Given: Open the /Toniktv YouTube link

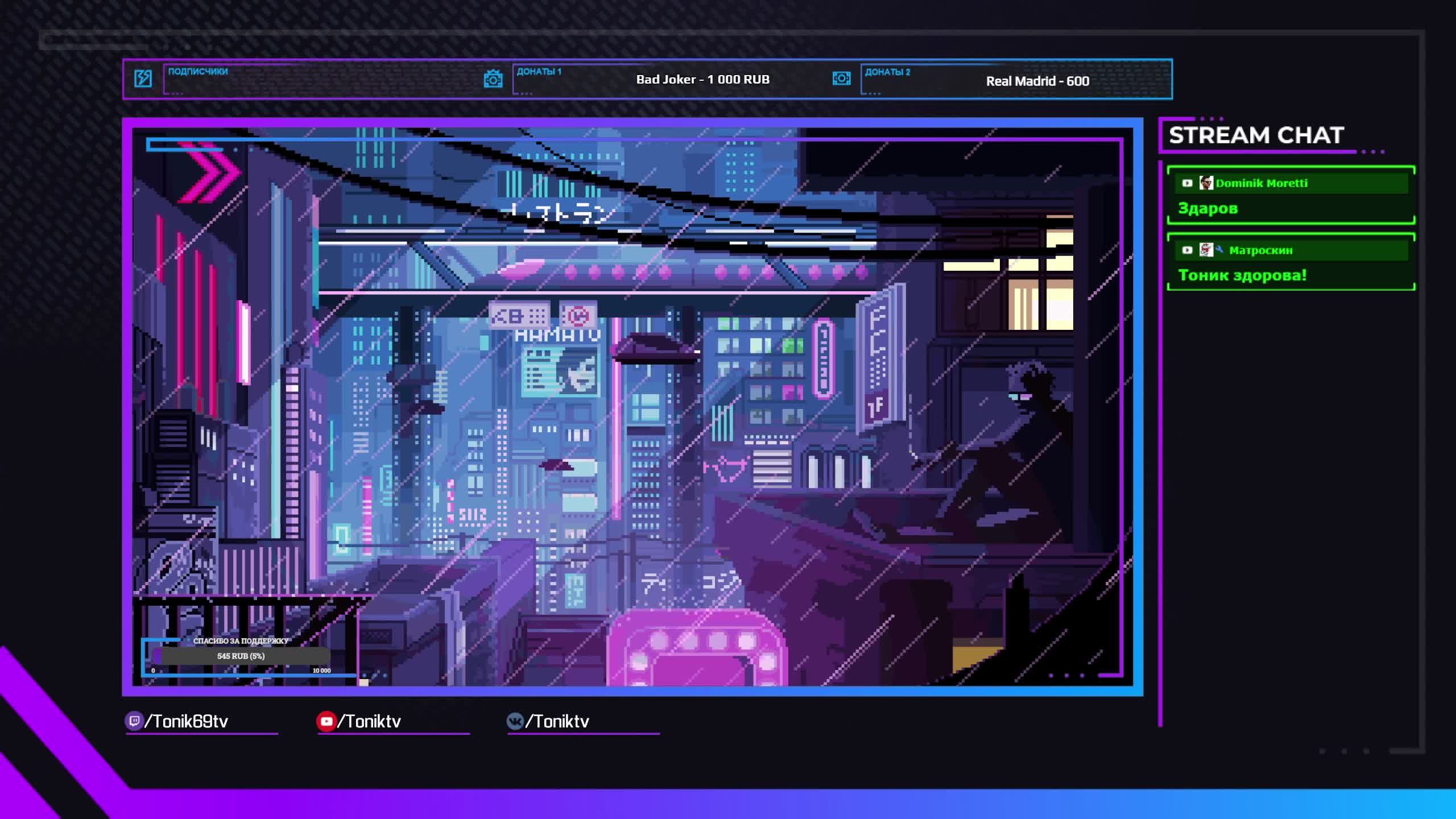Looking at the screenshot, I should click(370, 721).
